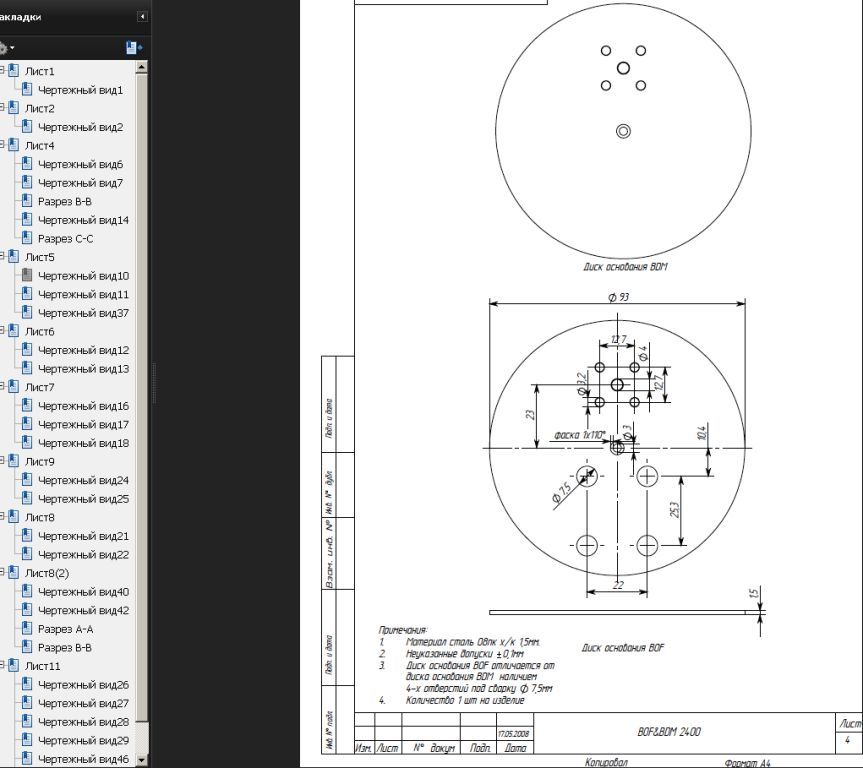
Task: Open the Чертежный вид13 bookmark
Action: [83, 369]
